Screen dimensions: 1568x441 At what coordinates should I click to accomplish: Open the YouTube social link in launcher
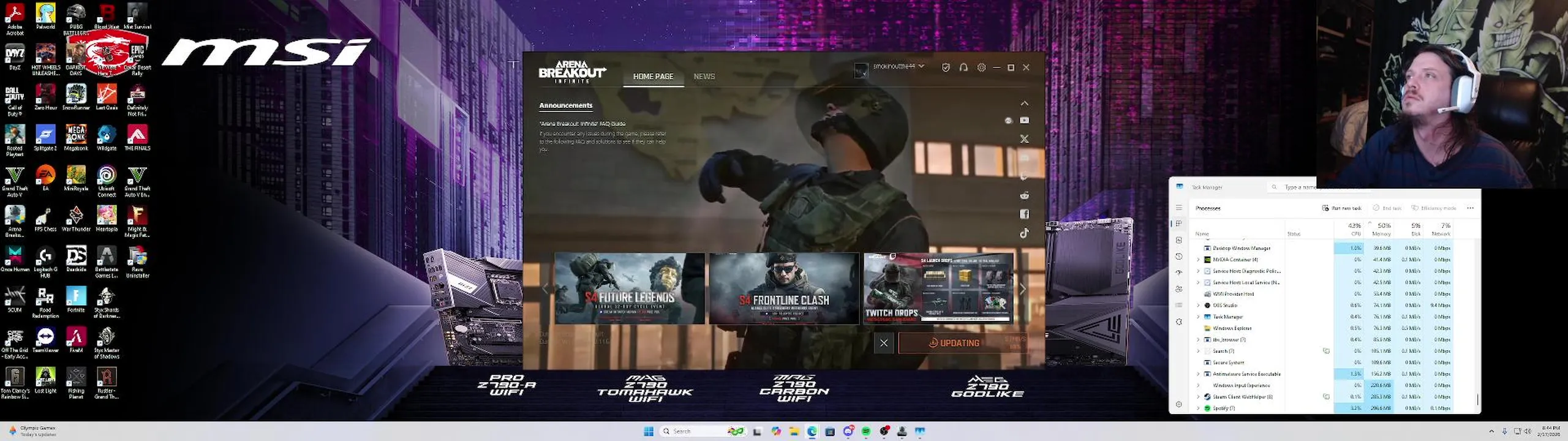[x=1024, y=121]
